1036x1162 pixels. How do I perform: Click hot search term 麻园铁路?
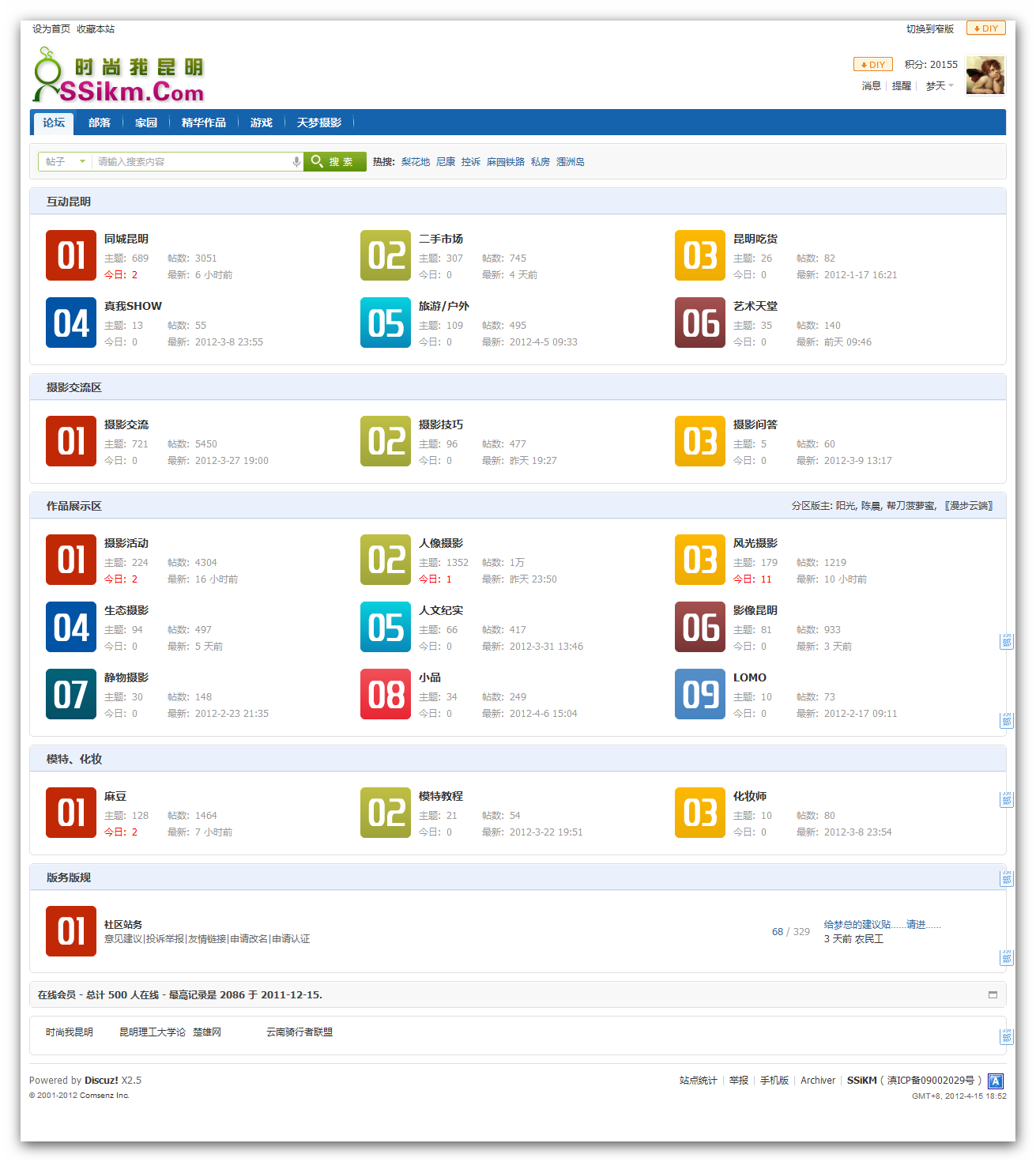(506, 161)
